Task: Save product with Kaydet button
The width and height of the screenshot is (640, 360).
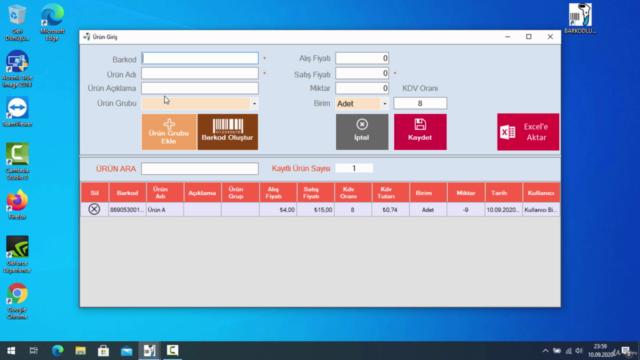Action: point(420,132)
